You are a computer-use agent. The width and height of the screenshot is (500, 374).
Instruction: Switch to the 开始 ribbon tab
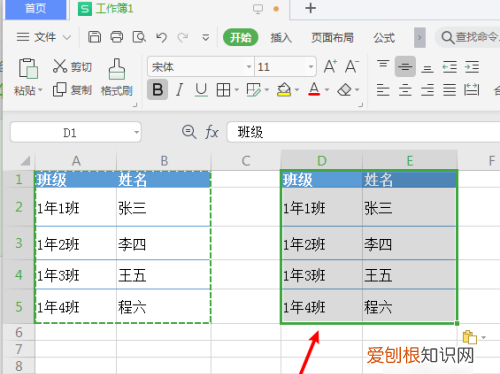click(240, 37)
